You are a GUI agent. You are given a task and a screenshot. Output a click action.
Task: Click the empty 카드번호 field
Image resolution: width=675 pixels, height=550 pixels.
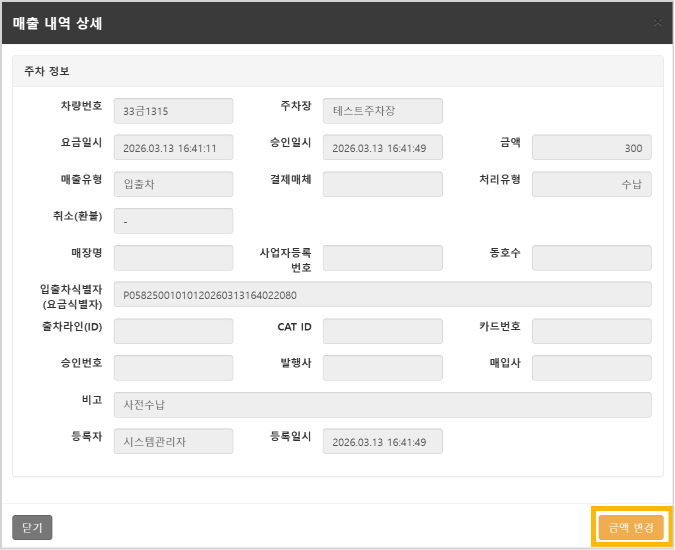pos(591,331)
